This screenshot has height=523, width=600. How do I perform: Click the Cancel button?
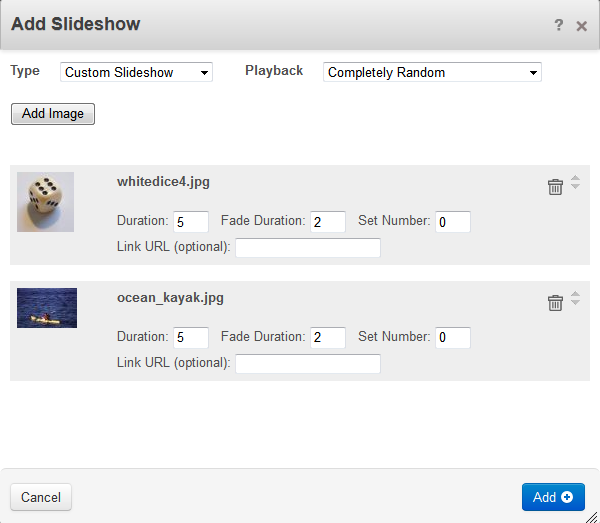41,497
